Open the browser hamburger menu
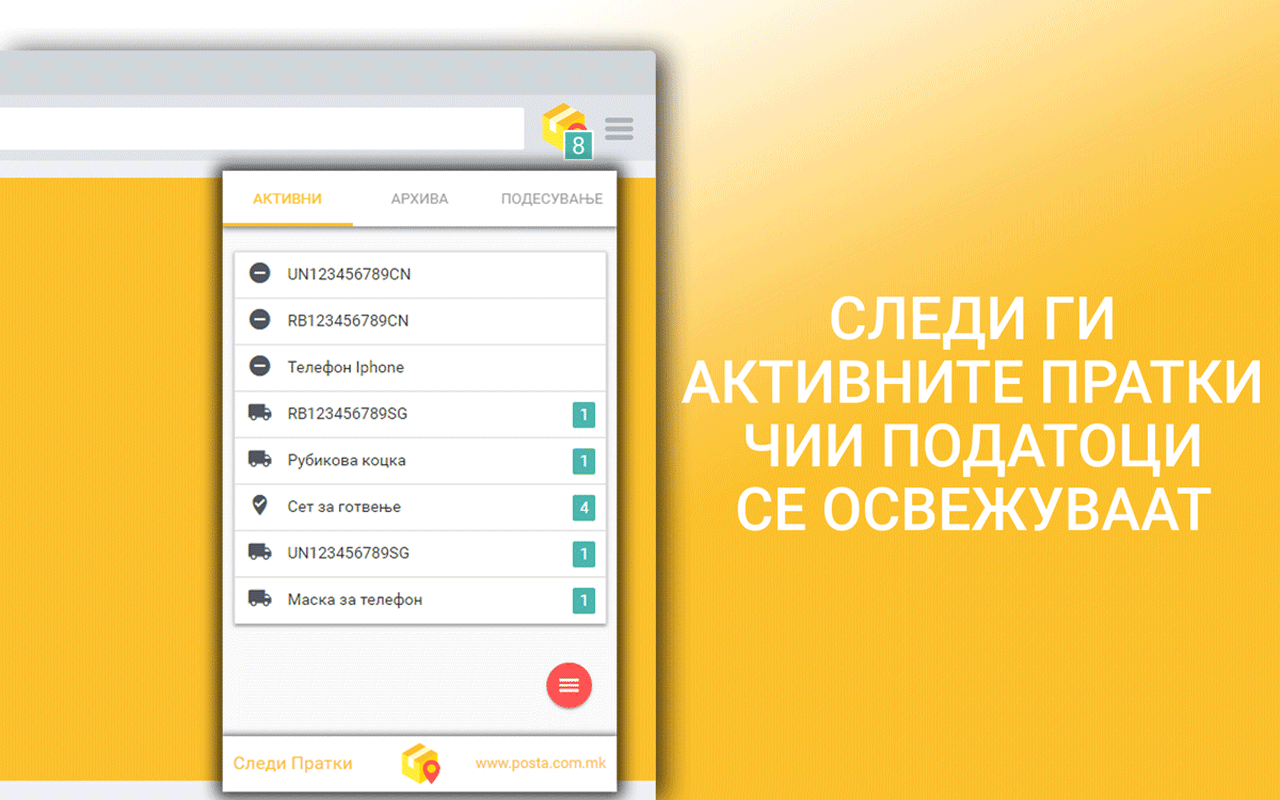1280x800 pixels. 619,128
